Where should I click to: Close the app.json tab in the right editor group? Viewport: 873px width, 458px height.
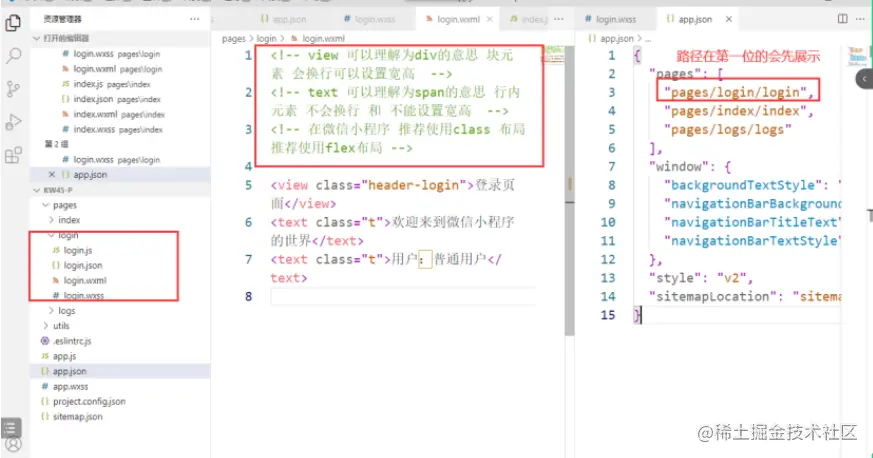pyautogui.click(x=729, y=19)
